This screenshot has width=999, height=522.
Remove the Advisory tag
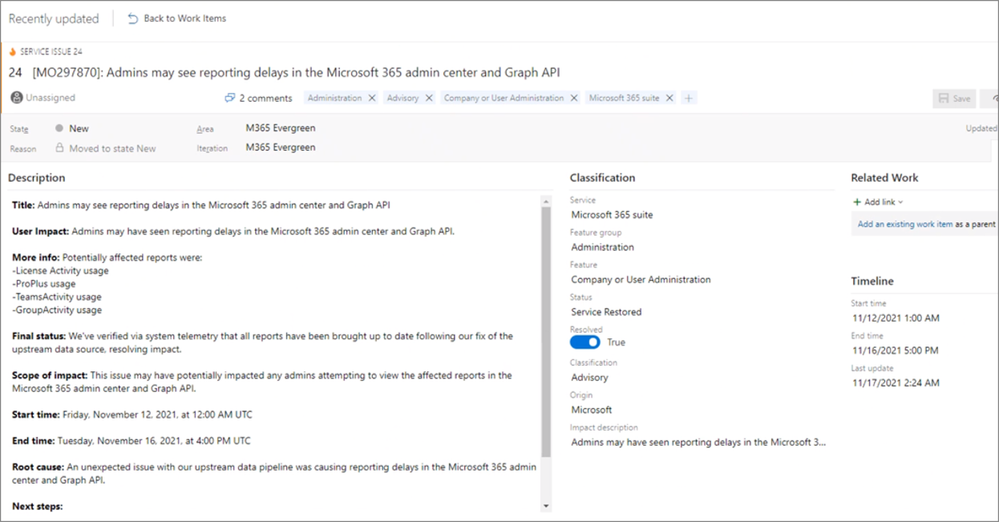coord(429,98)
